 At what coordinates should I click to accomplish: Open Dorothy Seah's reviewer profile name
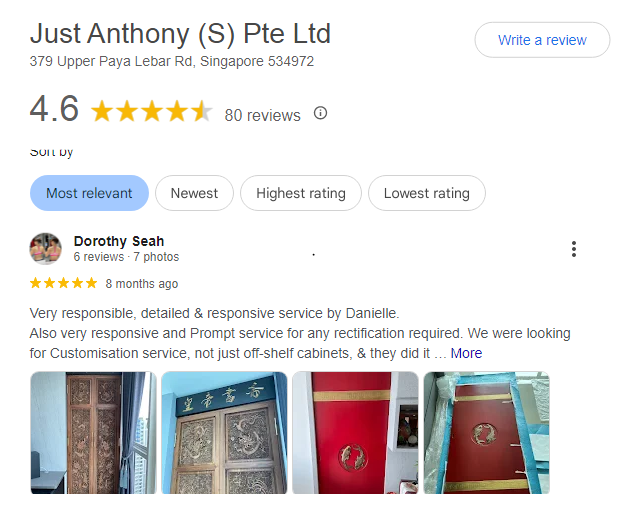[119, 241]
